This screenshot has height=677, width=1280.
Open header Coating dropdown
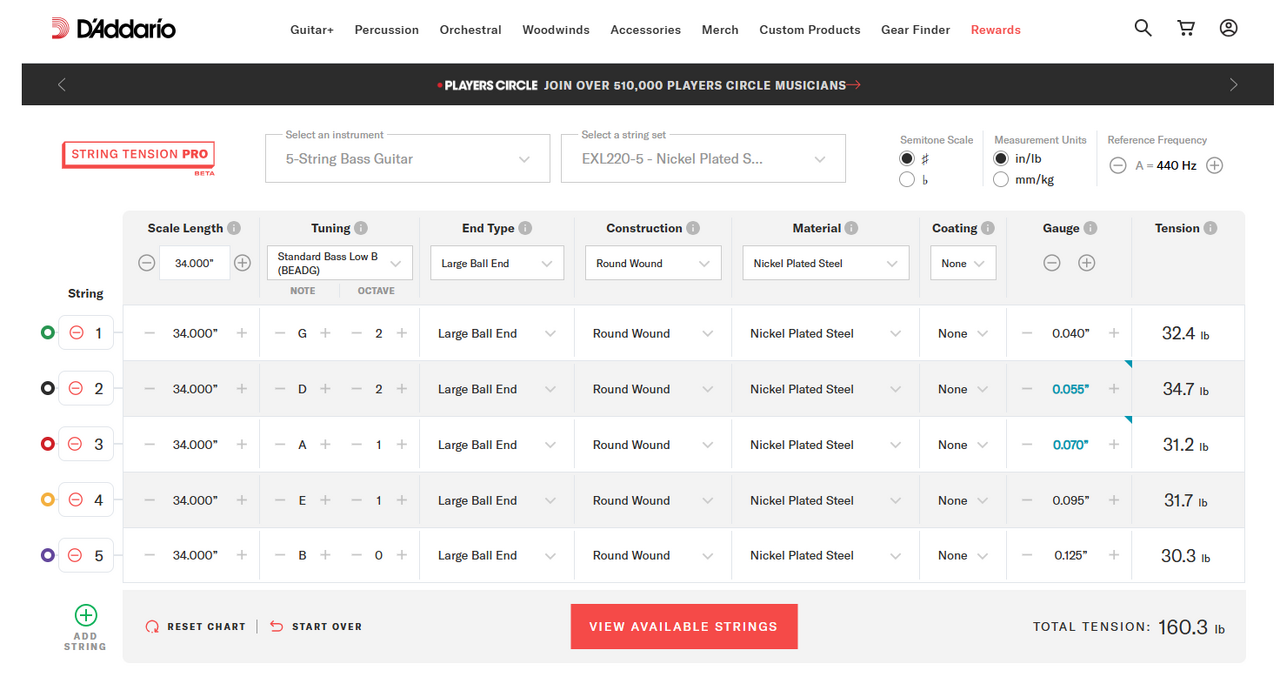click(963, 263)
